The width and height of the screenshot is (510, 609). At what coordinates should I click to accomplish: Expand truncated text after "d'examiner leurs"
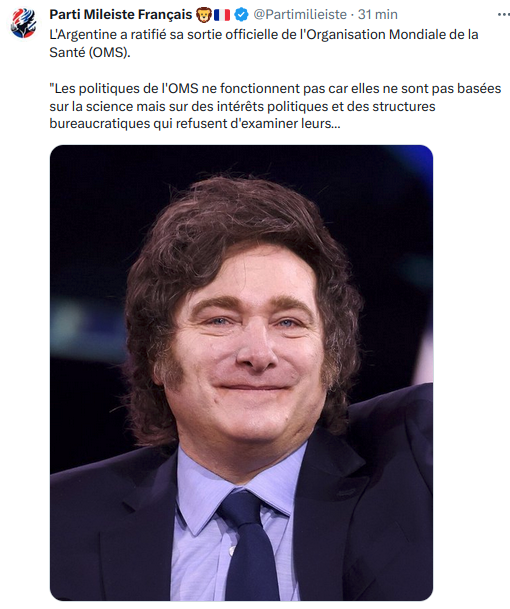coord(336,124)
